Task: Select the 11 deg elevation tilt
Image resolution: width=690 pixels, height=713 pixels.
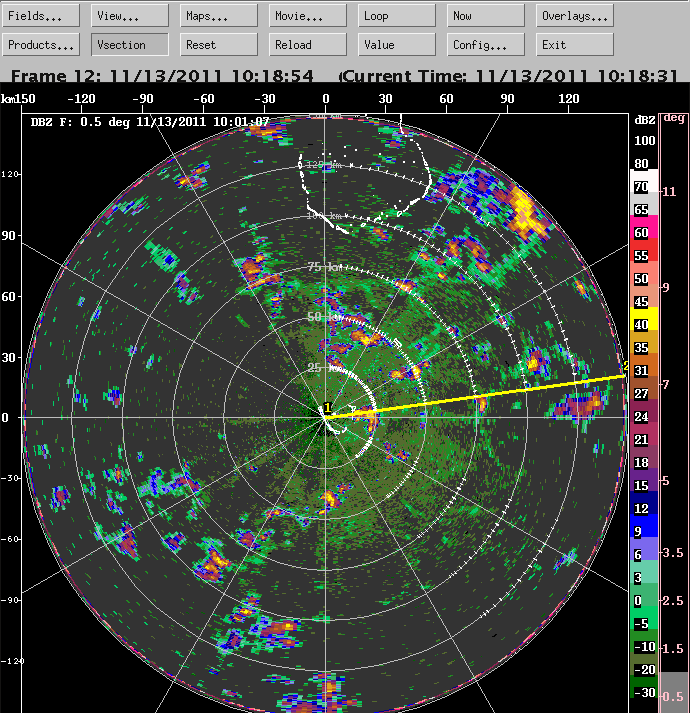Action: (x=669, y=191)
